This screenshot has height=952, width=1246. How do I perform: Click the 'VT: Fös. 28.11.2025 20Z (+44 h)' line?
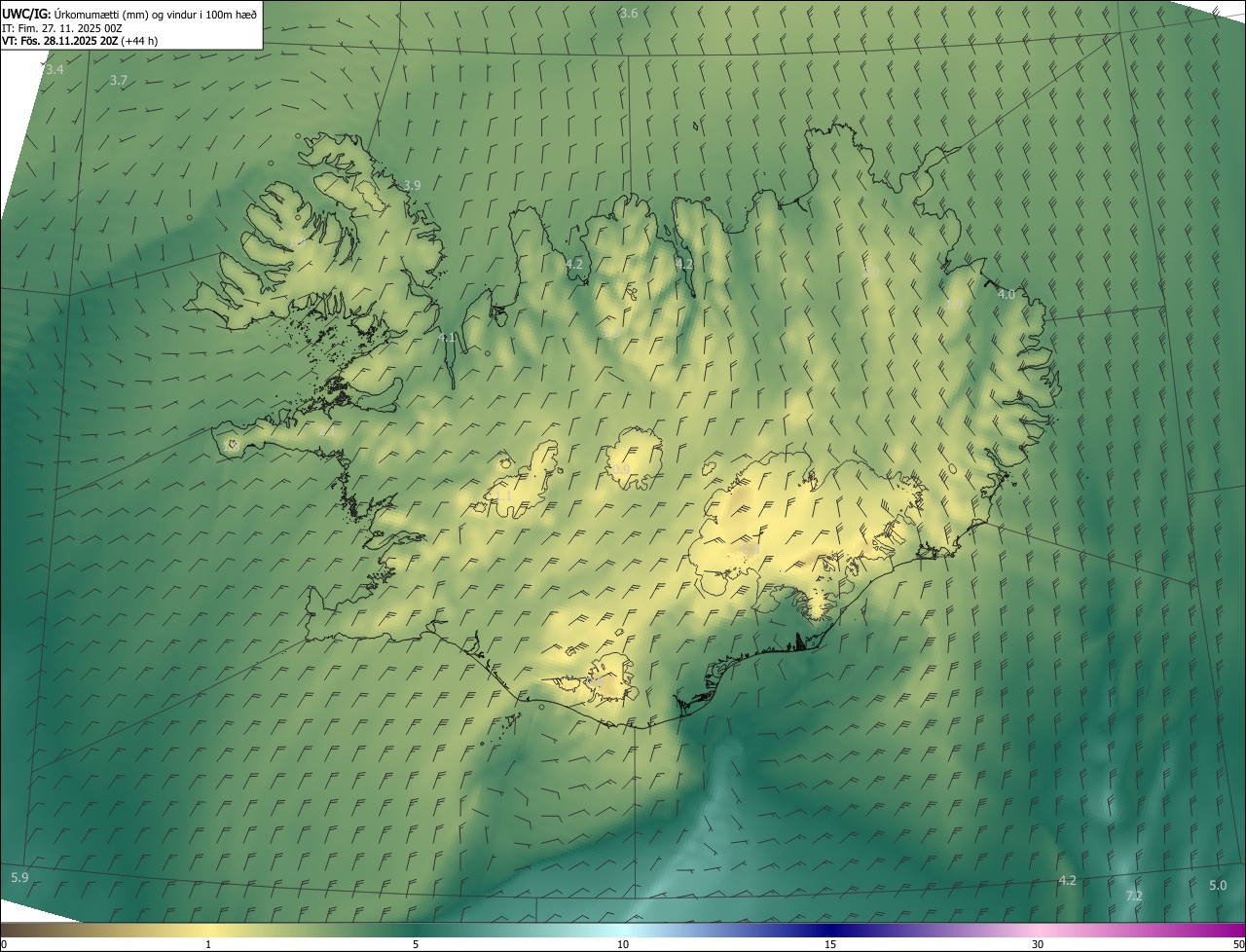[80, 41]
